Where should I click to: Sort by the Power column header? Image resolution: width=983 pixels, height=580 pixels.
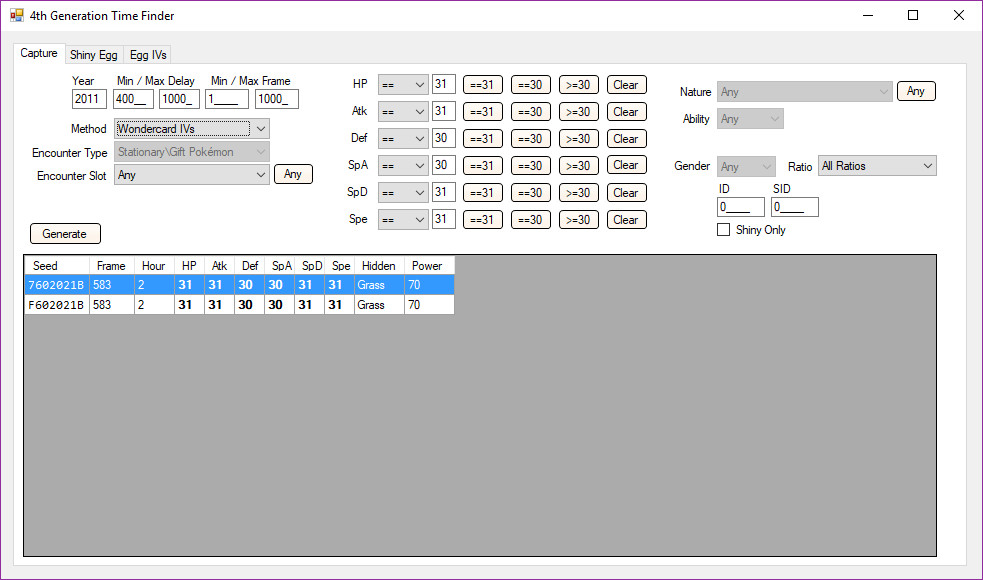429,266
